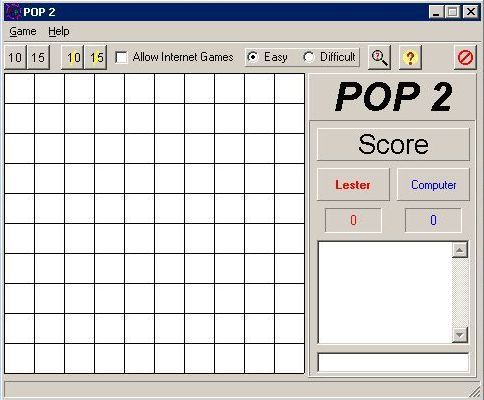Click the Score button
This screenshot has height=400, width=484.
(393, 144)
